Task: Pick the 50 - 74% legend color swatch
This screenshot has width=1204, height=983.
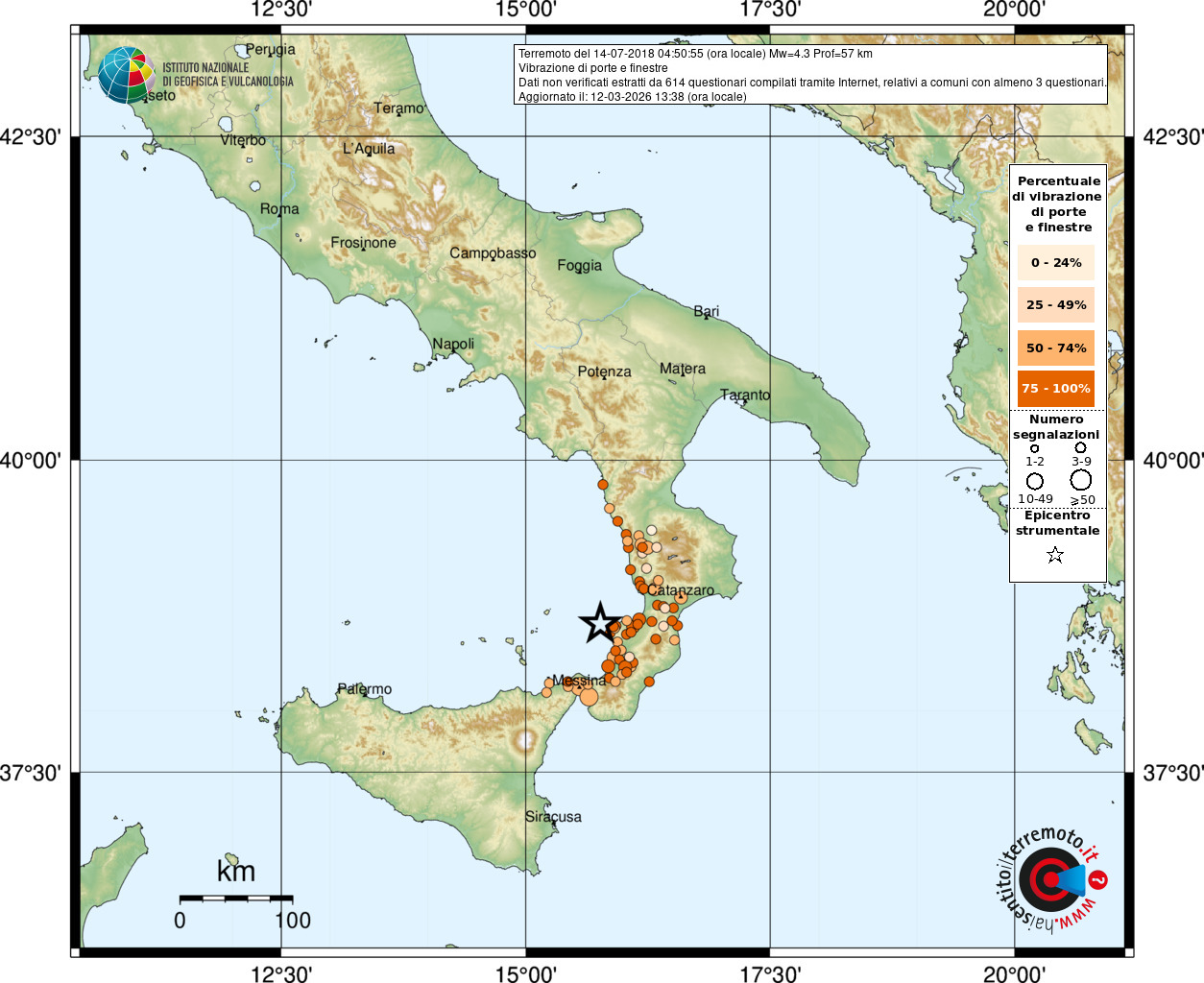Action: click(1056, 348)
